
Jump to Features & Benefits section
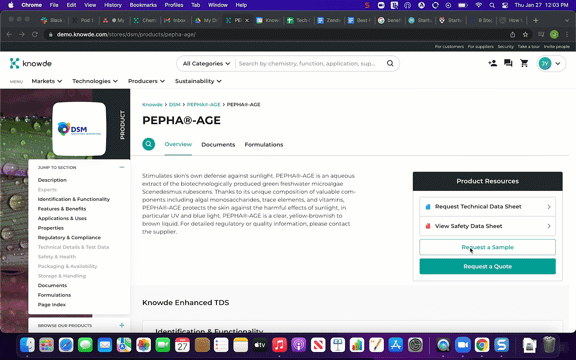pyautogui.click(x=62, y=209)
